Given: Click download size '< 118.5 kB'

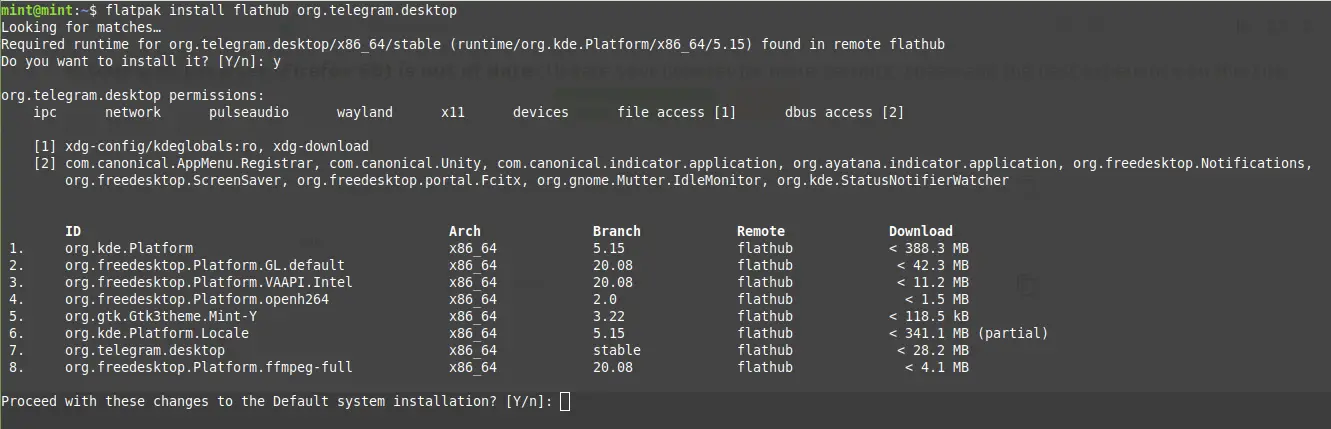Looking at the screenshot, I should click(x=929, y=316).
